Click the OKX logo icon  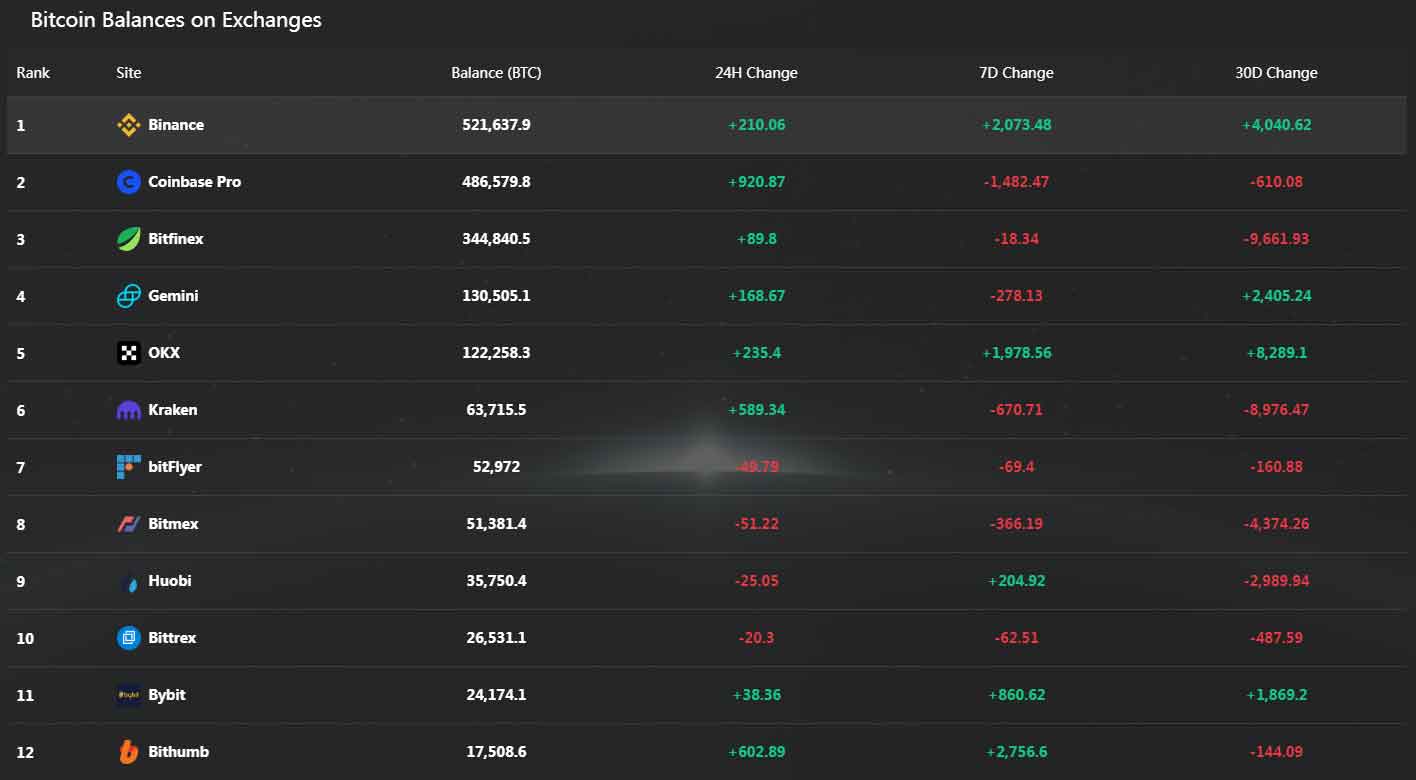(129, 353)
